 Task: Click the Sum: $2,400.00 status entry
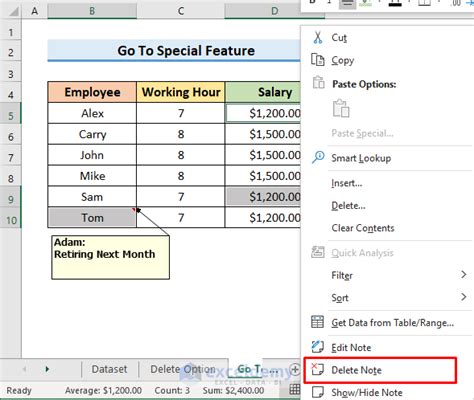pyautogui.click(x=233, y=390)
